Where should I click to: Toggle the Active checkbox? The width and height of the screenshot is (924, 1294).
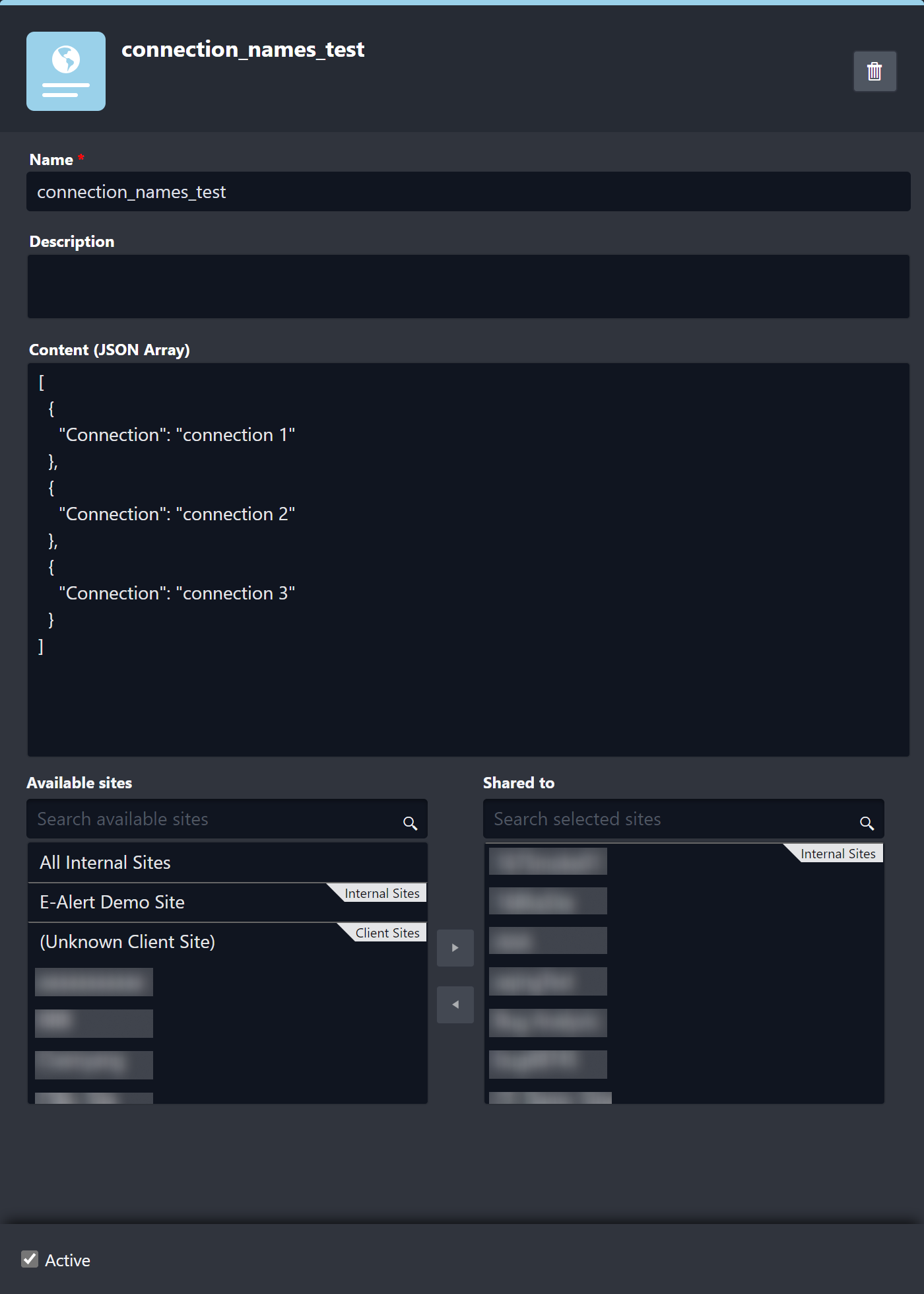30,1259
